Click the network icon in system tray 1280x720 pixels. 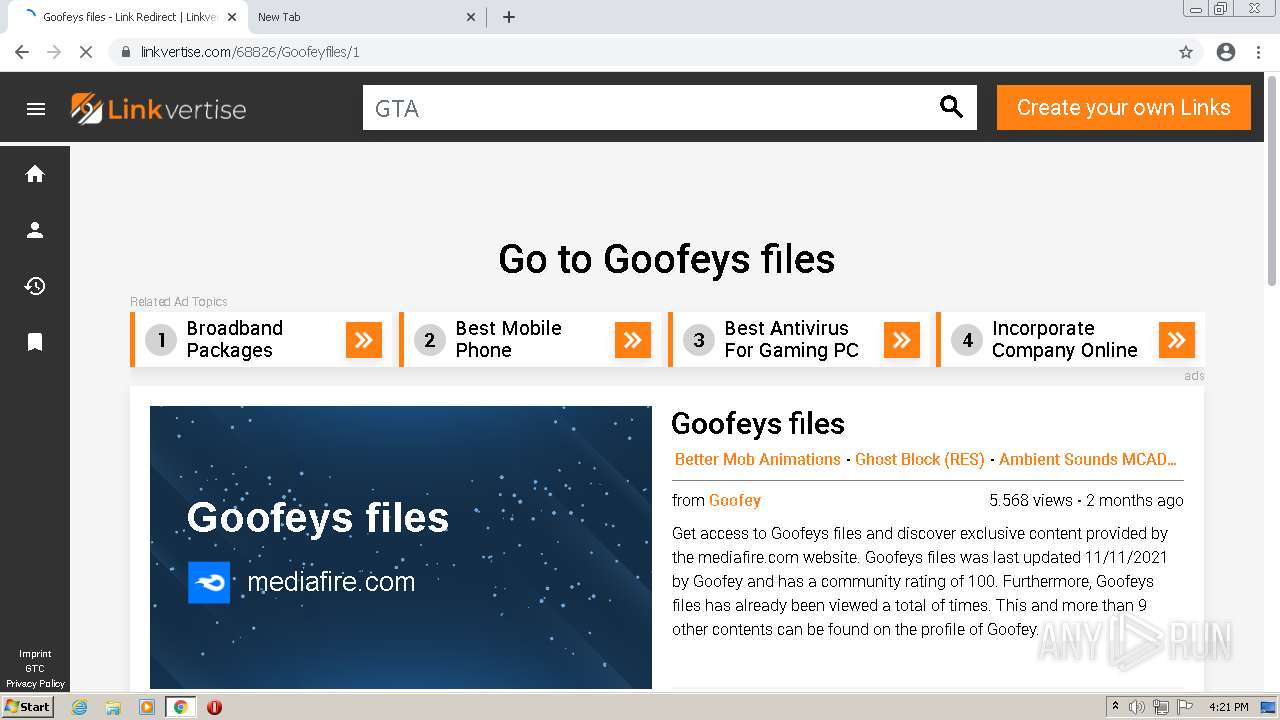[1161, 707]
